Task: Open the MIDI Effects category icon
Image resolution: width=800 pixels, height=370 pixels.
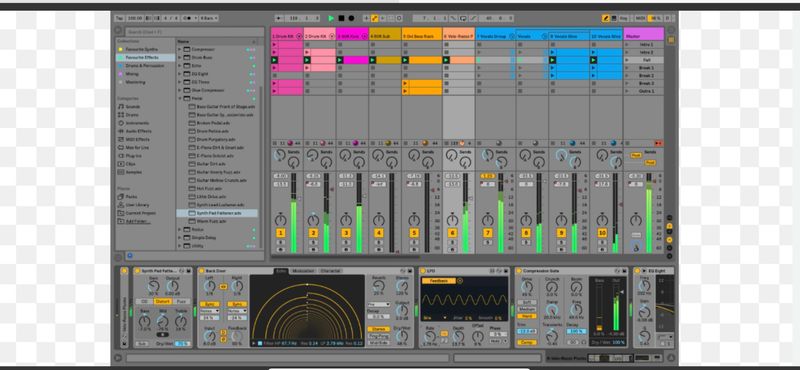Action: (121, 139)
